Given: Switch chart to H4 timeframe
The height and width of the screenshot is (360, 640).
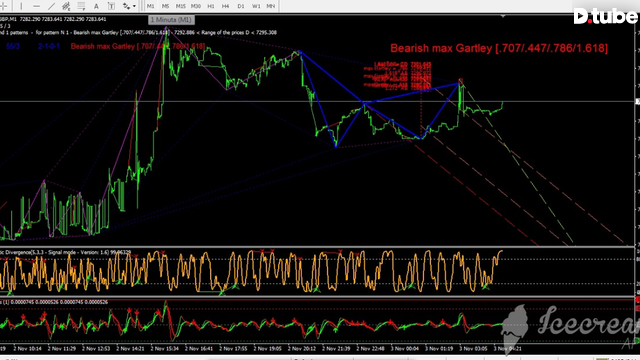Looking at the screenshot, I should pyautogui.click(x=225, y=6).
